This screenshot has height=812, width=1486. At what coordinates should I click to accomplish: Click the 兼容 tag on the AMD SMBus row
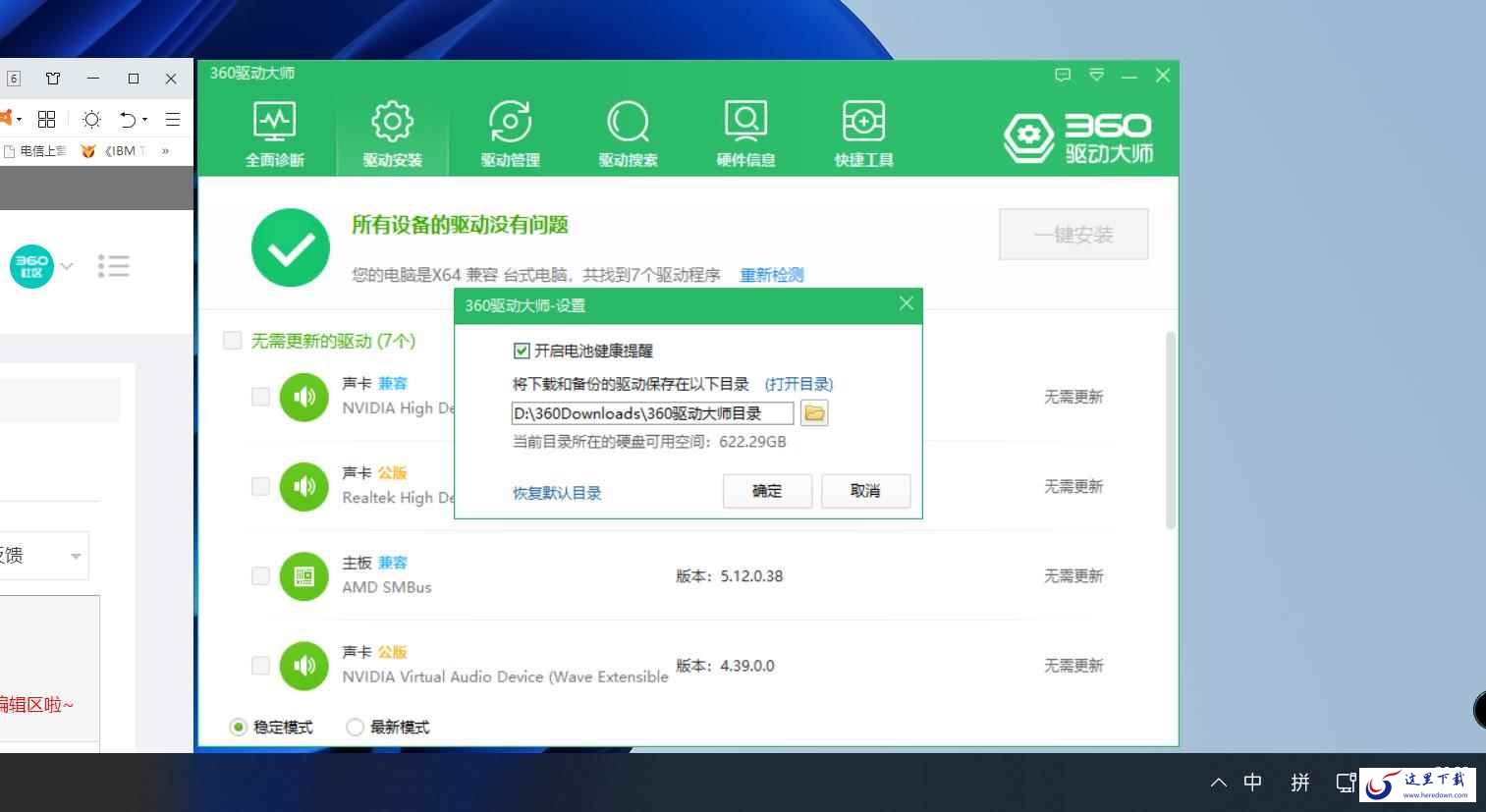393,563
